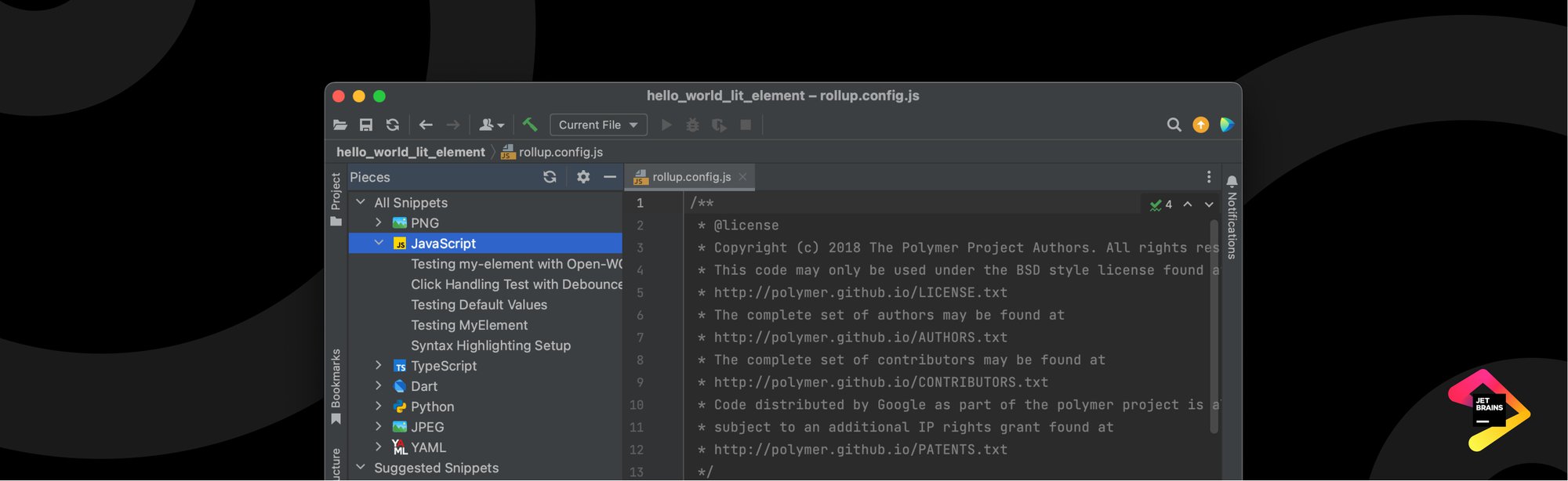Click line number 1 in gutter
Screen dimensions: 1568x481
pyautogui.click(x=640, y=203)
